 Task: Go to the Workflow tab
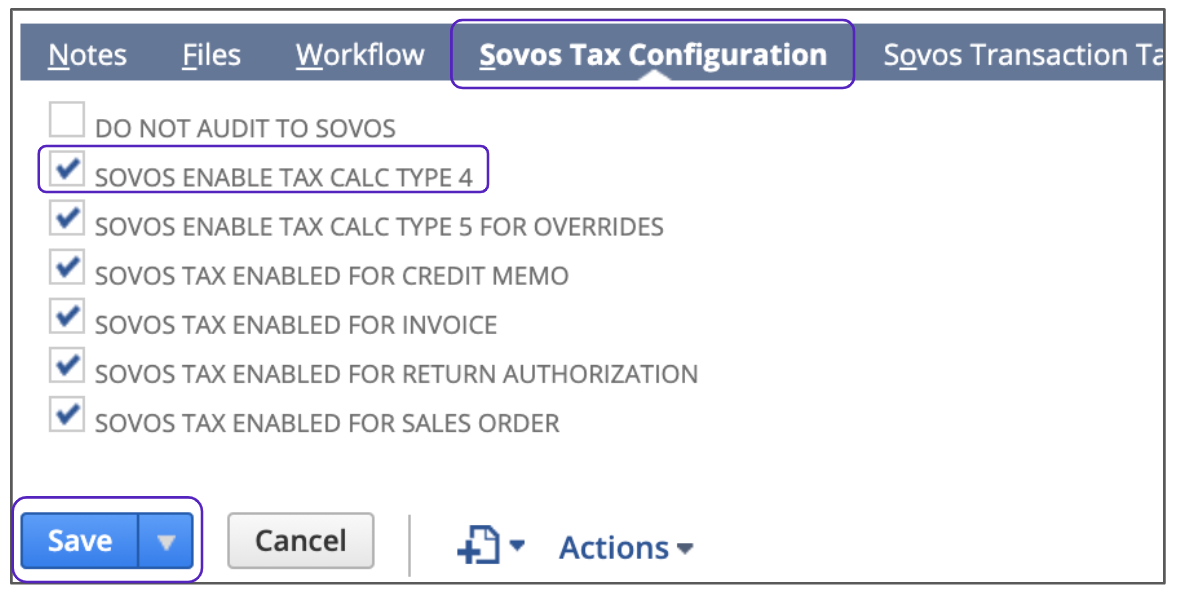[360, 55]
